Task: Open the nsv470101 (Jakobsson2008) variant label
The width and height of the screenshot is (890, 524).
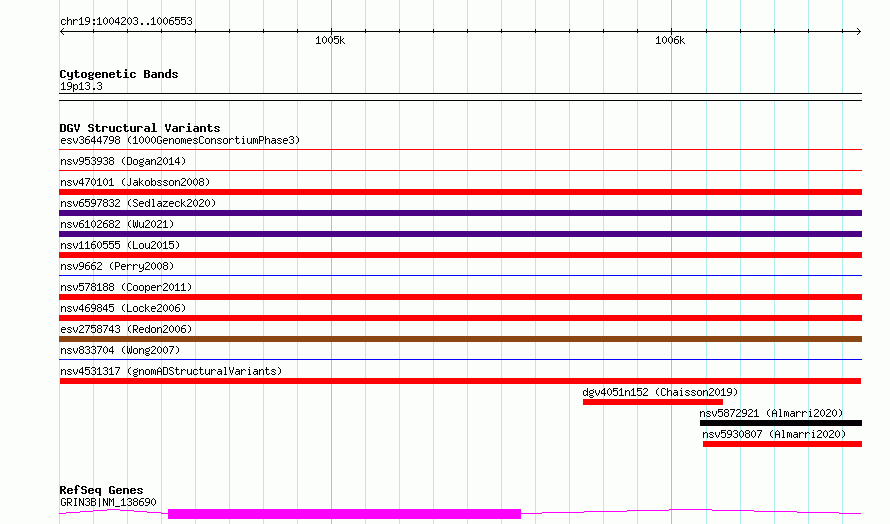Action: click(x=135, y=182)
